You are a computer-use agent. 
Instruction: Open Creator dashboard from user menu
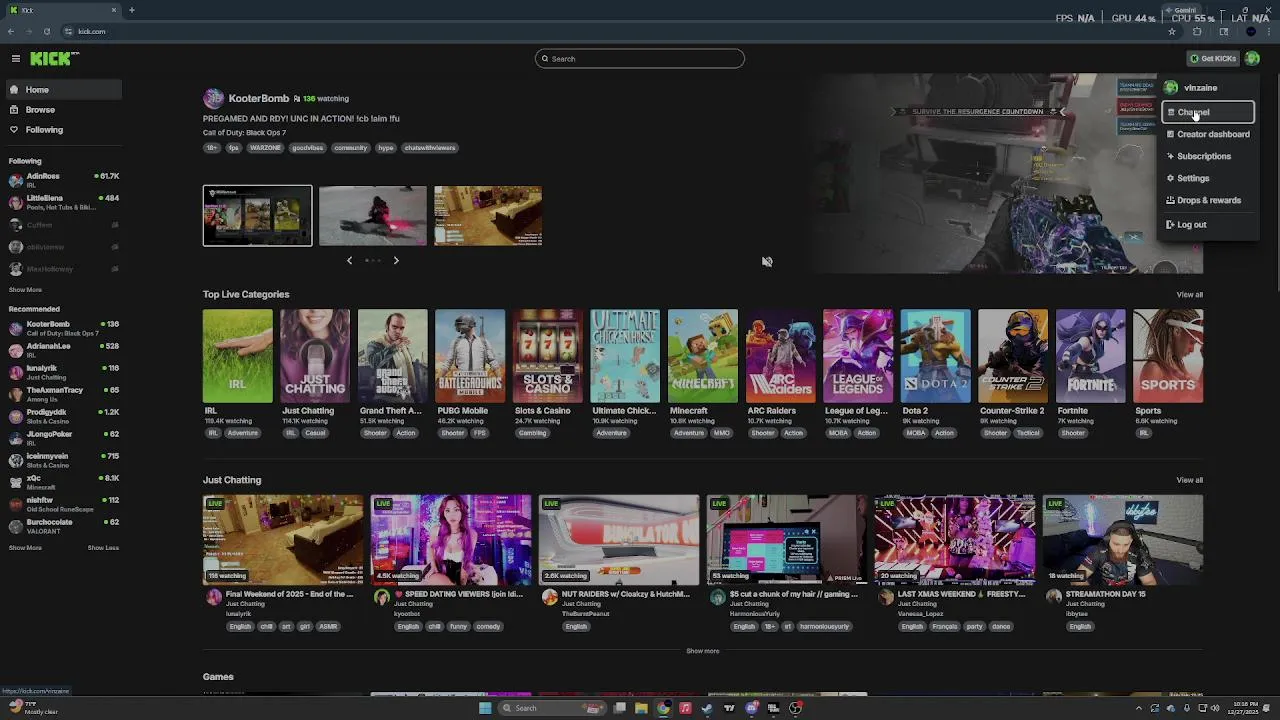1208,134
